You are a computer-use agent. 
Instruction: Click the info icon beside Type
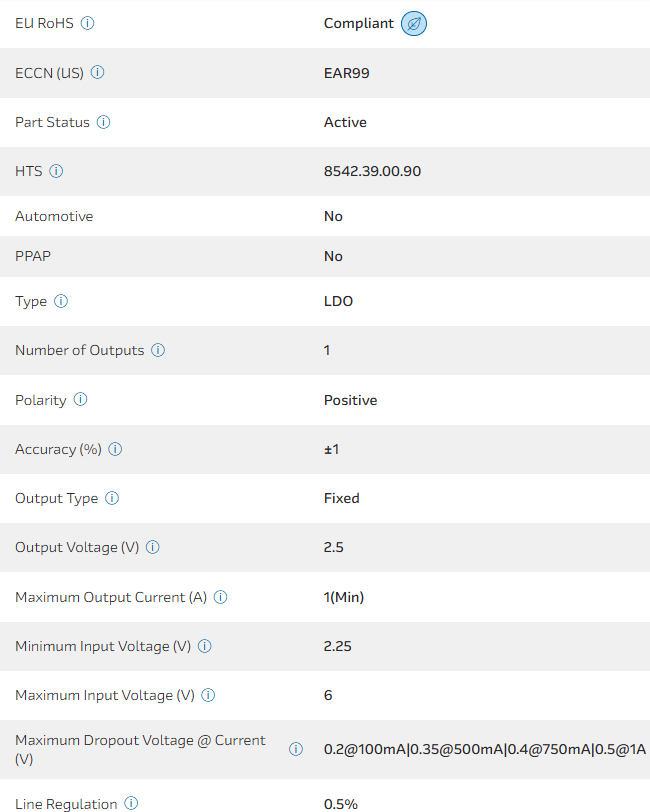tap(61, 301)
